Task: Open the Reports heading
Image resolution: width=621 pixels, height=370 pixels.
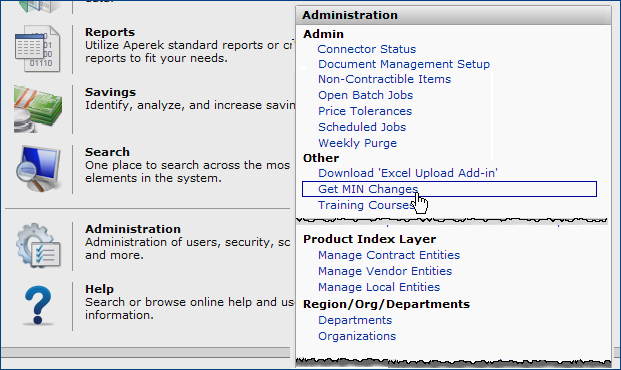Action: click(x=110, y=32)
